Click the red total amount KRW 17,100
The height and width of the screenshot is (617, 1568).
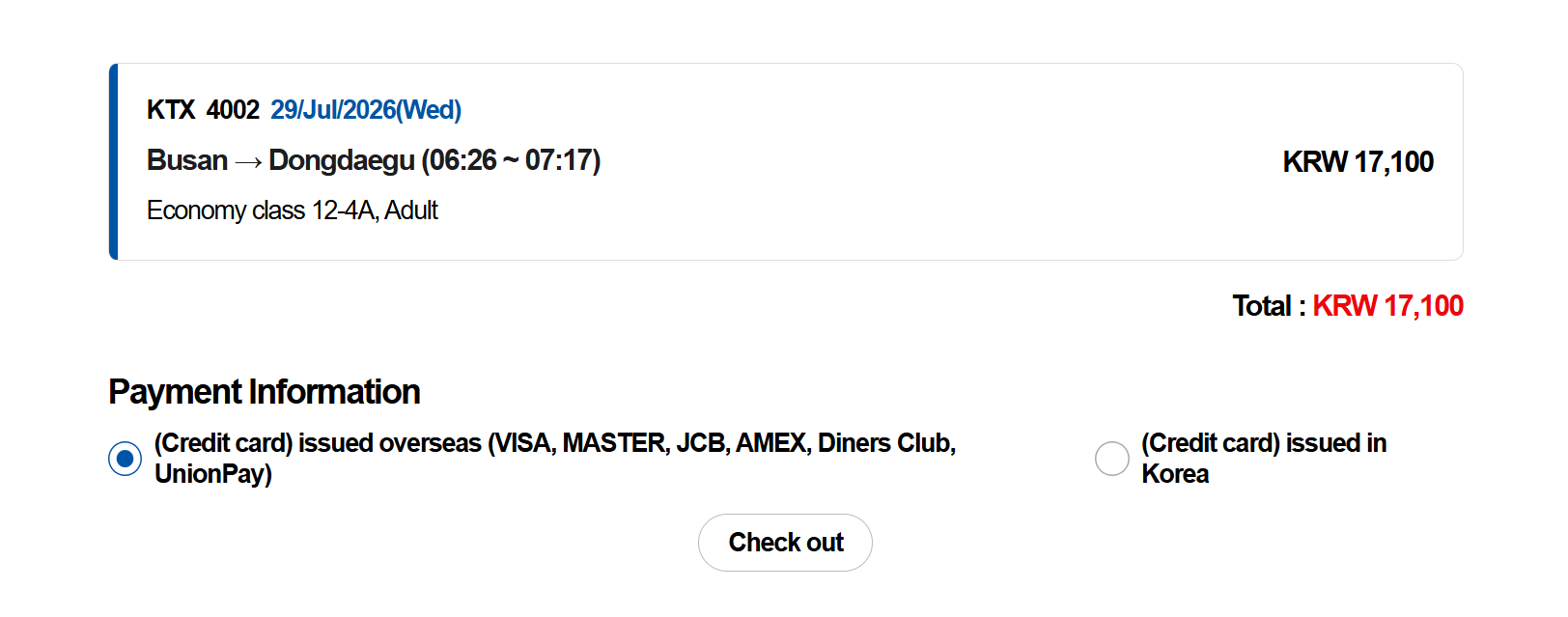tap(1387, 306)
